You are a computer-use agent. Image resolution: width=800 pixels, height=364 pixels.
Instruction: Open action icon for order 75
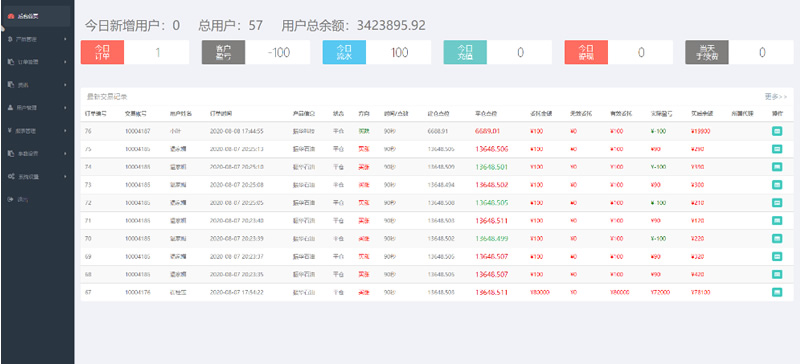777,149
